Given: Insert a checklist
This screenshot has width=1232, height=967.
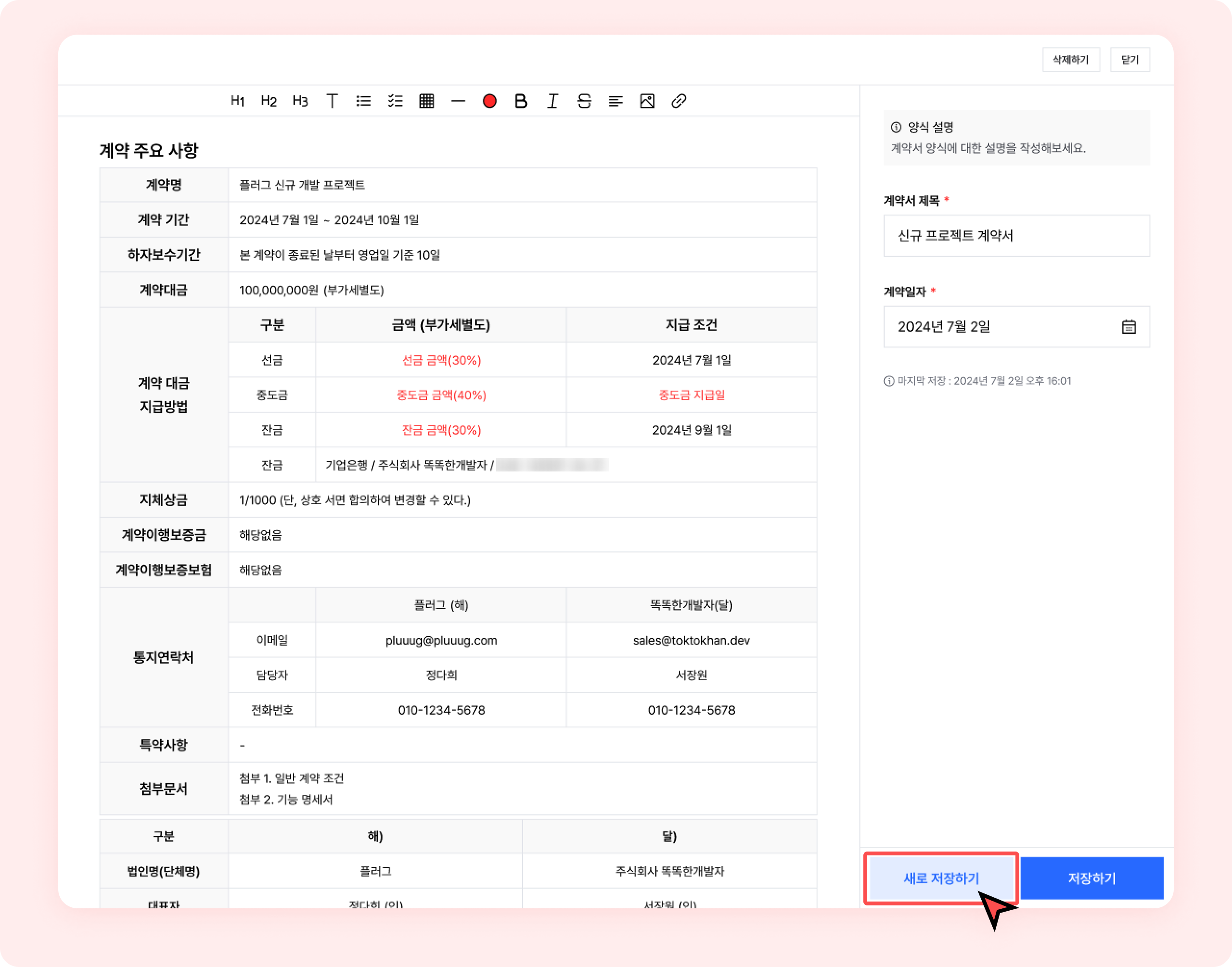Looking at the screenshot, I should point(395,102).
